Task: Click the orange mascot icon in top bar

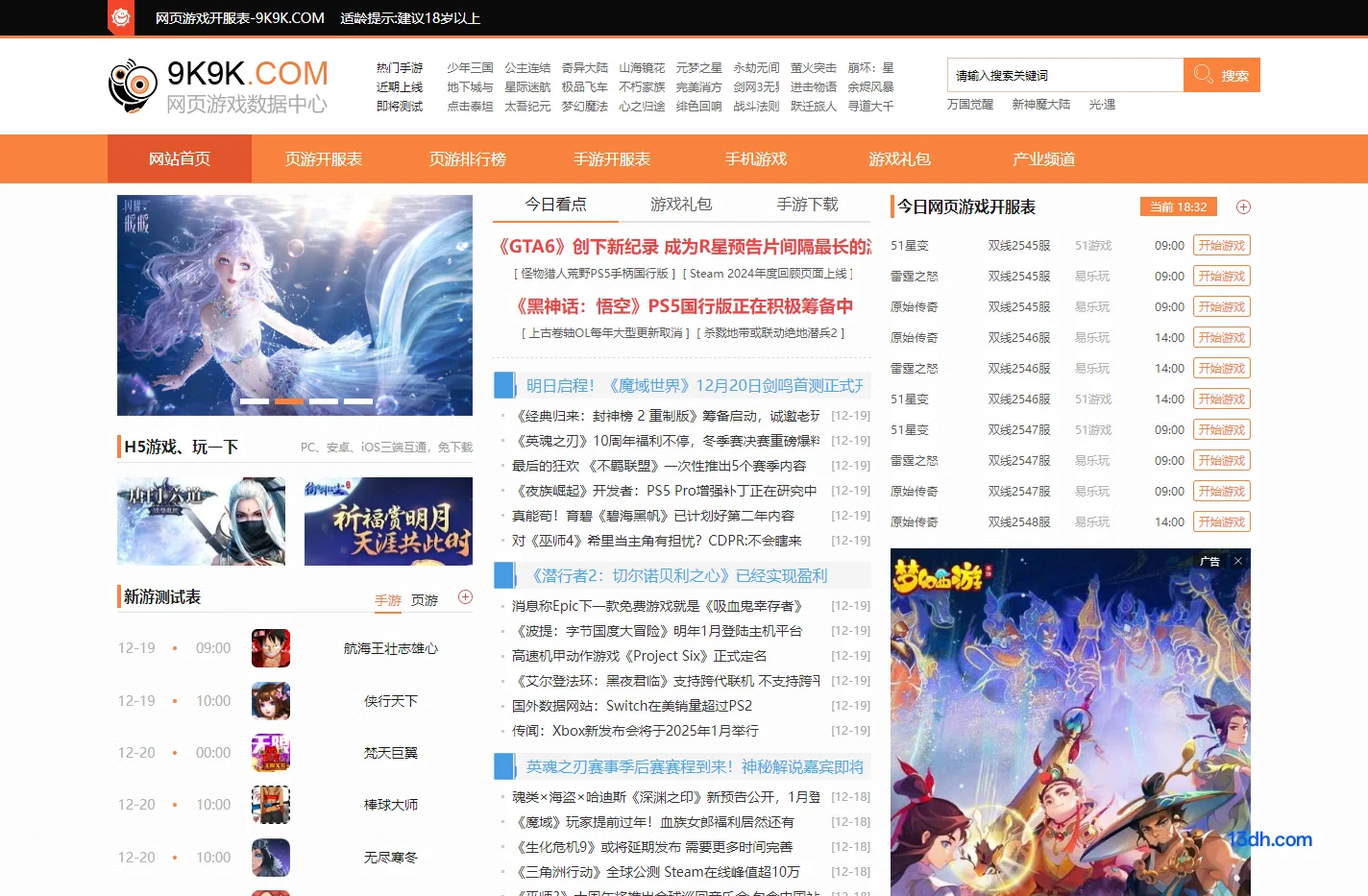Action: (121, 17)
